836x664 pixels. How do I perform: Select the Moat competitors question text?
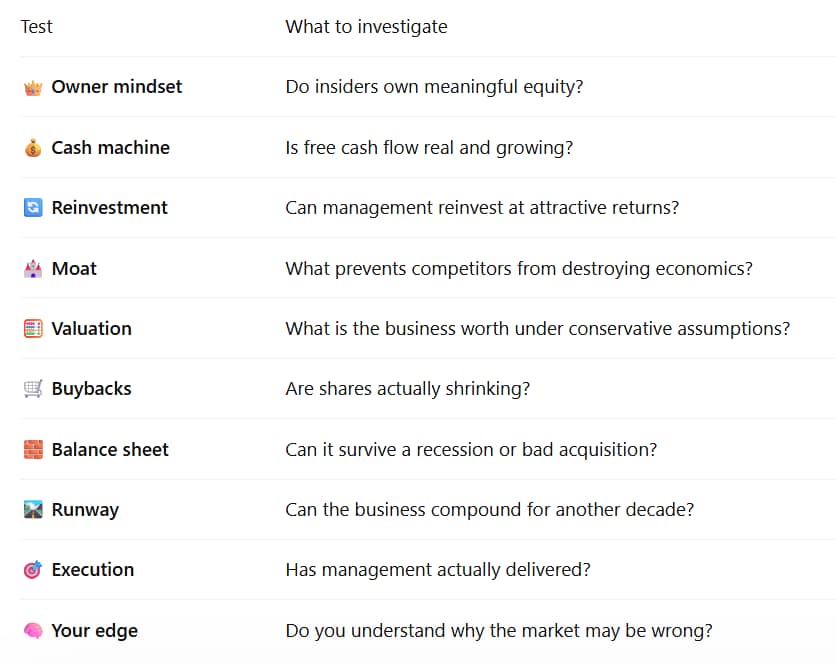click(x=519, y=269)
